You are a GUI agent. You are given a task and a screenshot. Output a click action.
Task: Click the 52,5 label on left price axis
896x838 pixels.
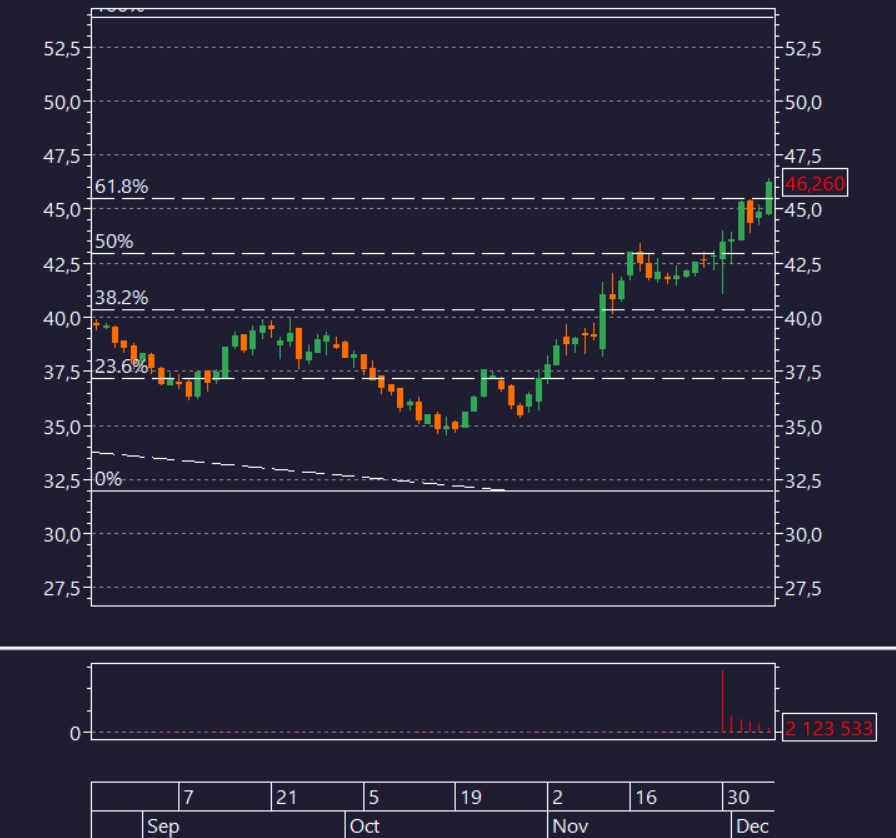click(x=62, y=49)
